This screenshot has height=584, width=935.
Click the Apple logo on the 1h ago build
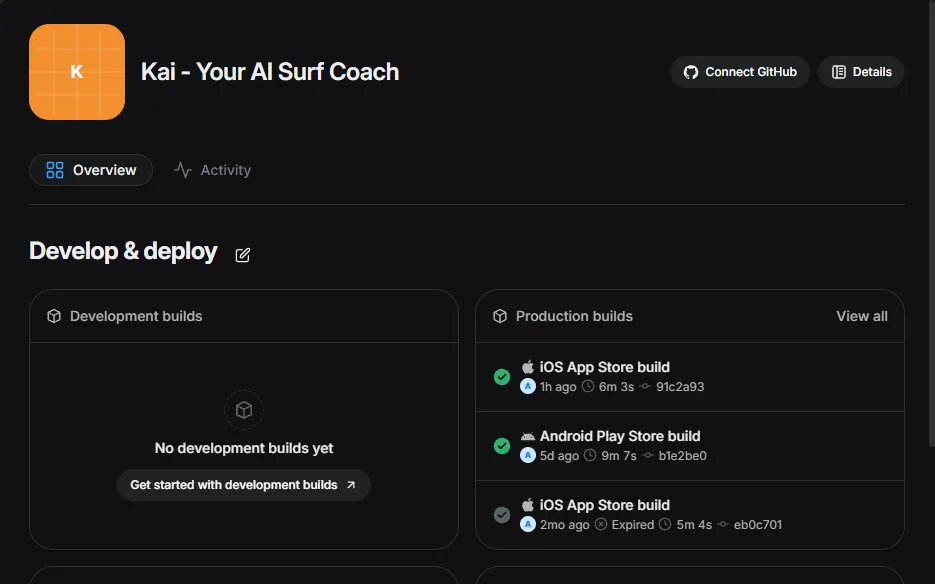point(528,366)
